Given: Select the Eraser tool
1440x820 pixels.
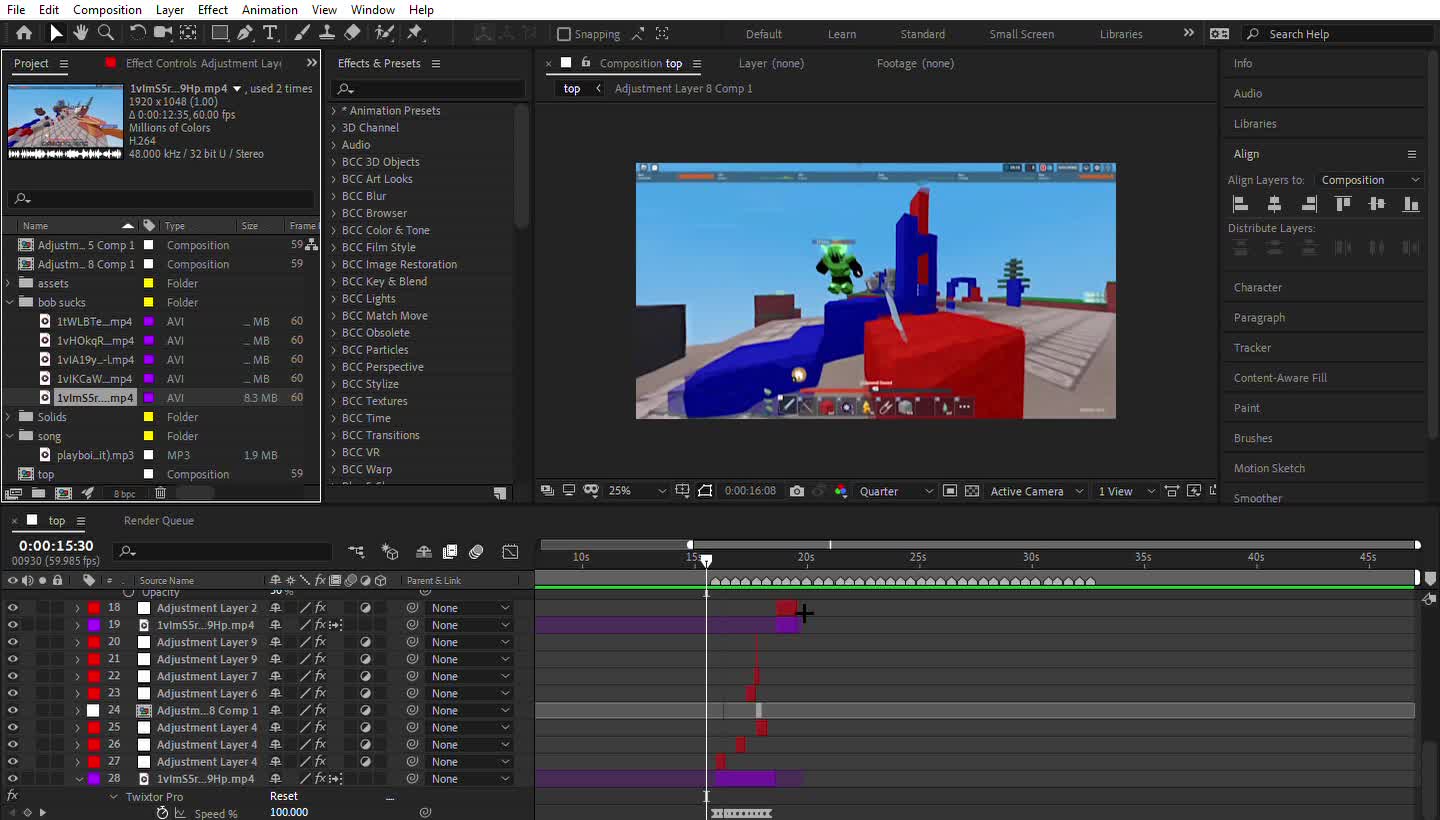Looking at the screenshot, I should (x=352, y=33).
